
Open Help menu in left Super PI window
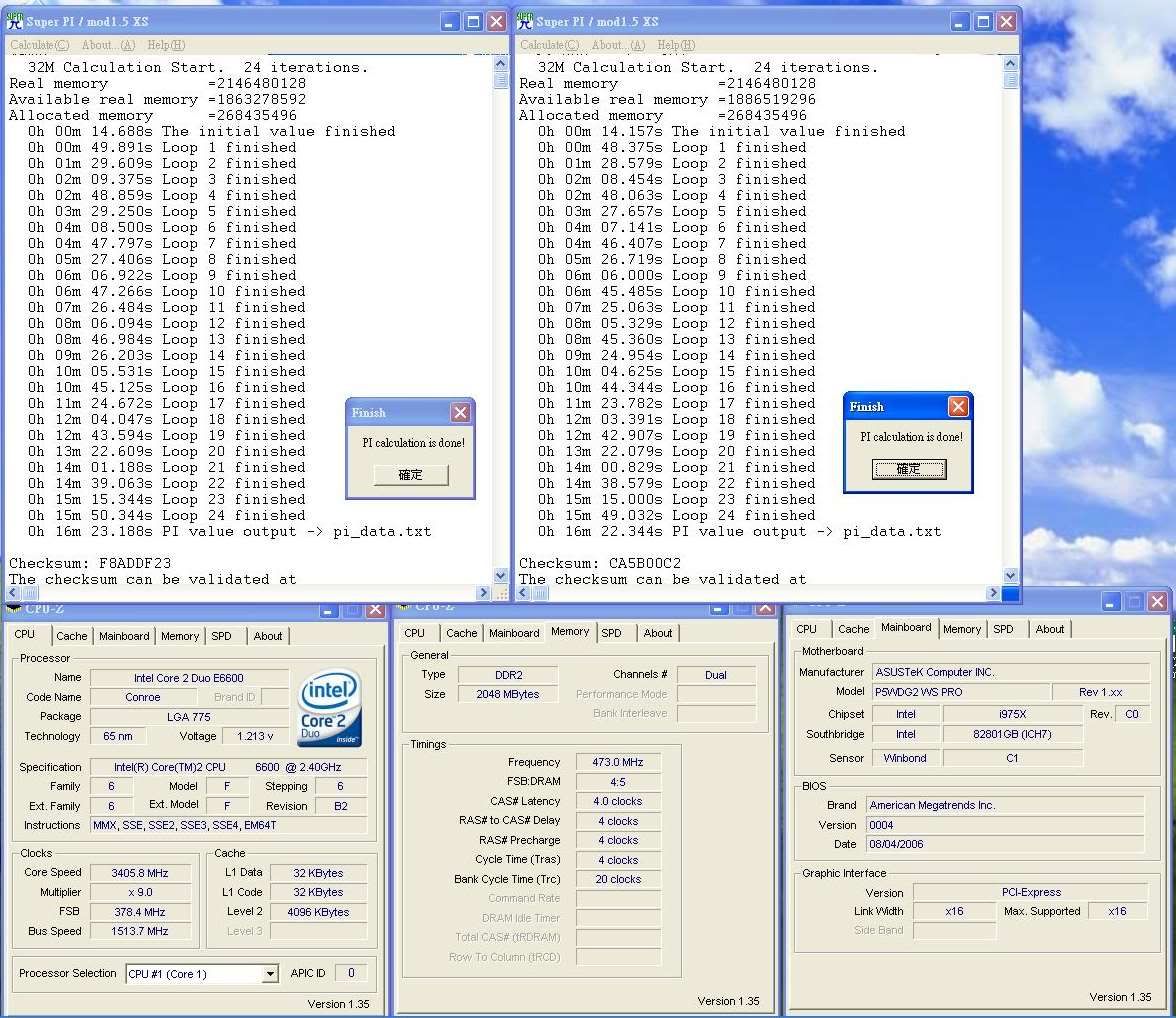tap(166, 45)
